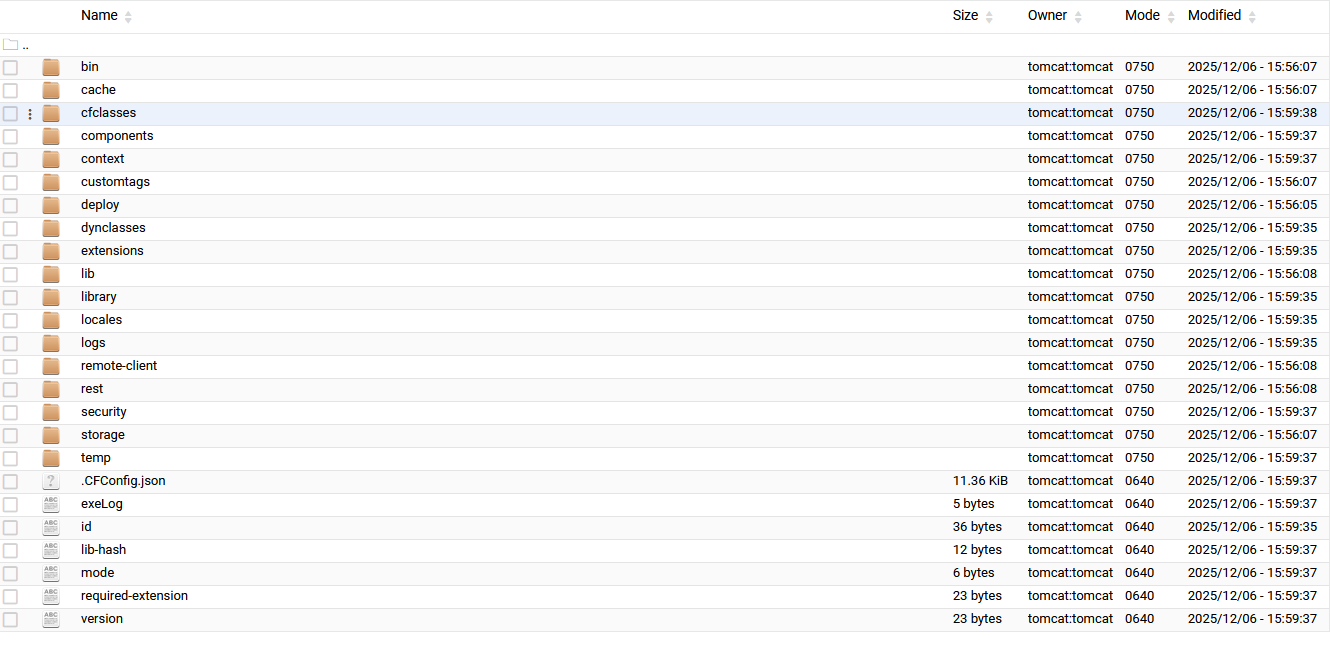The width and height of the screenshot is (1330, 652).
Task: Sort by Size using its sort arrows
Action: click(989, 17)
